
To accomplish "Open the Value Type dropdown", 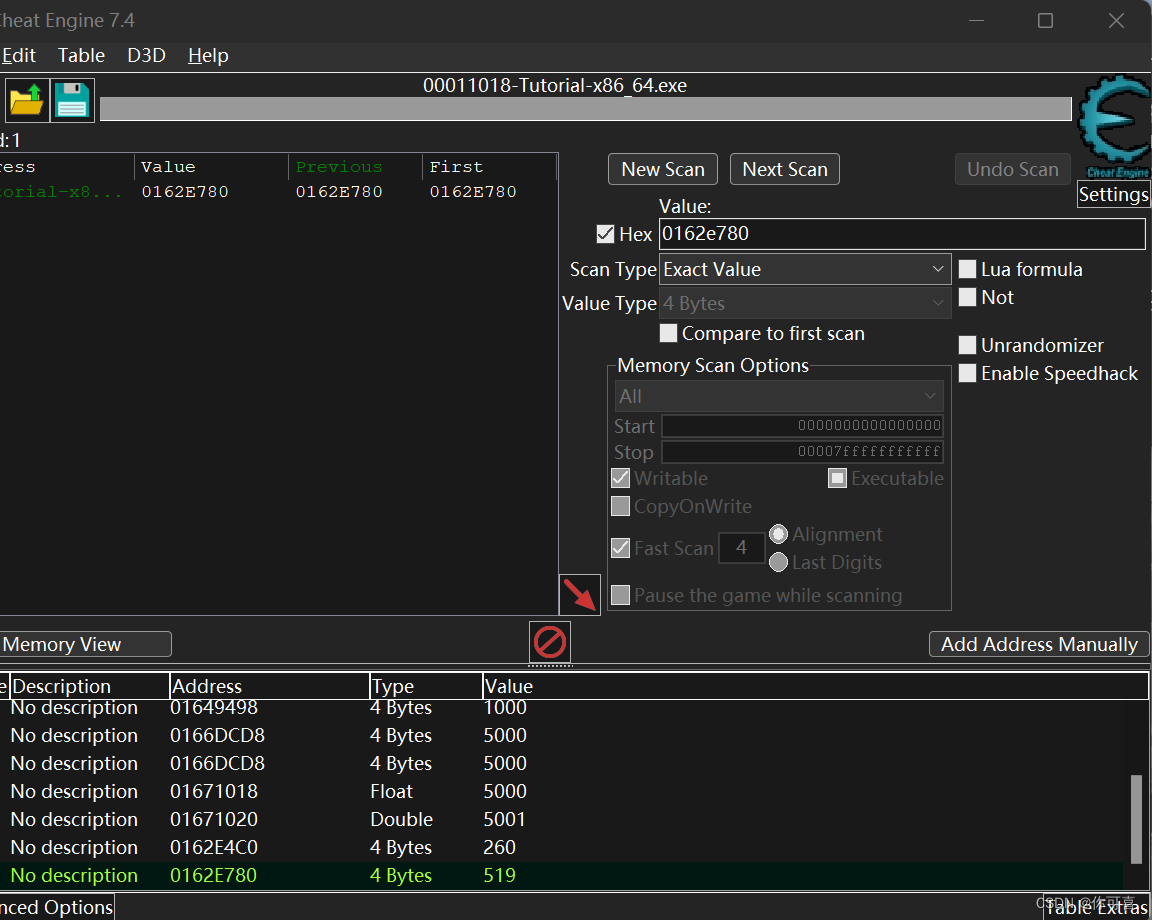I will (x=805, y=303).
